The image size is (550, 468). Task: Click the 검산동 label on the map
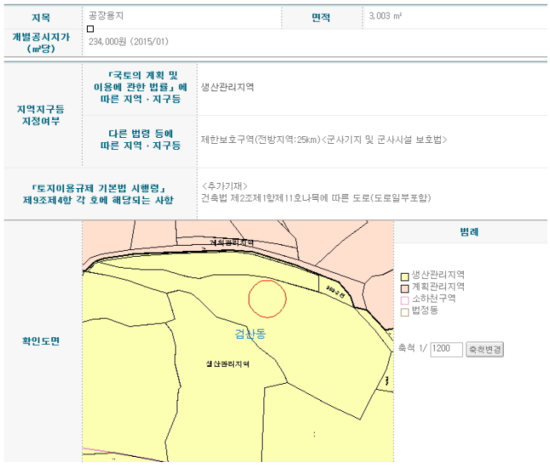pyautogui.click(x=250, y=333)
